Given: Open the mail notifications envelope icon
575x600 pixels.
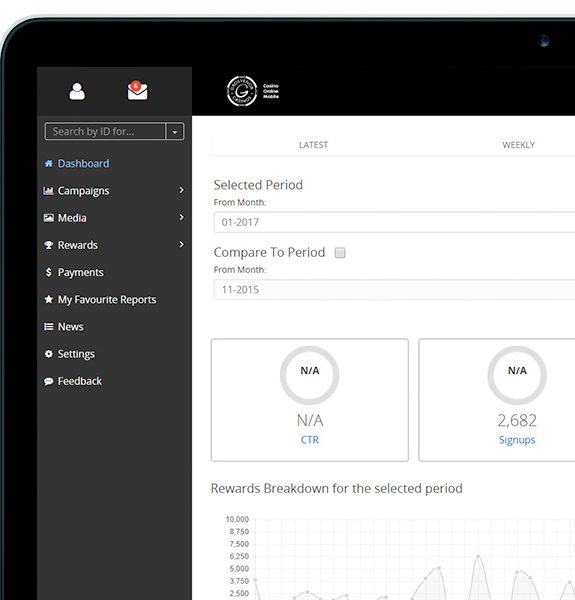Looking at the screenshot, I should (137, 90).
